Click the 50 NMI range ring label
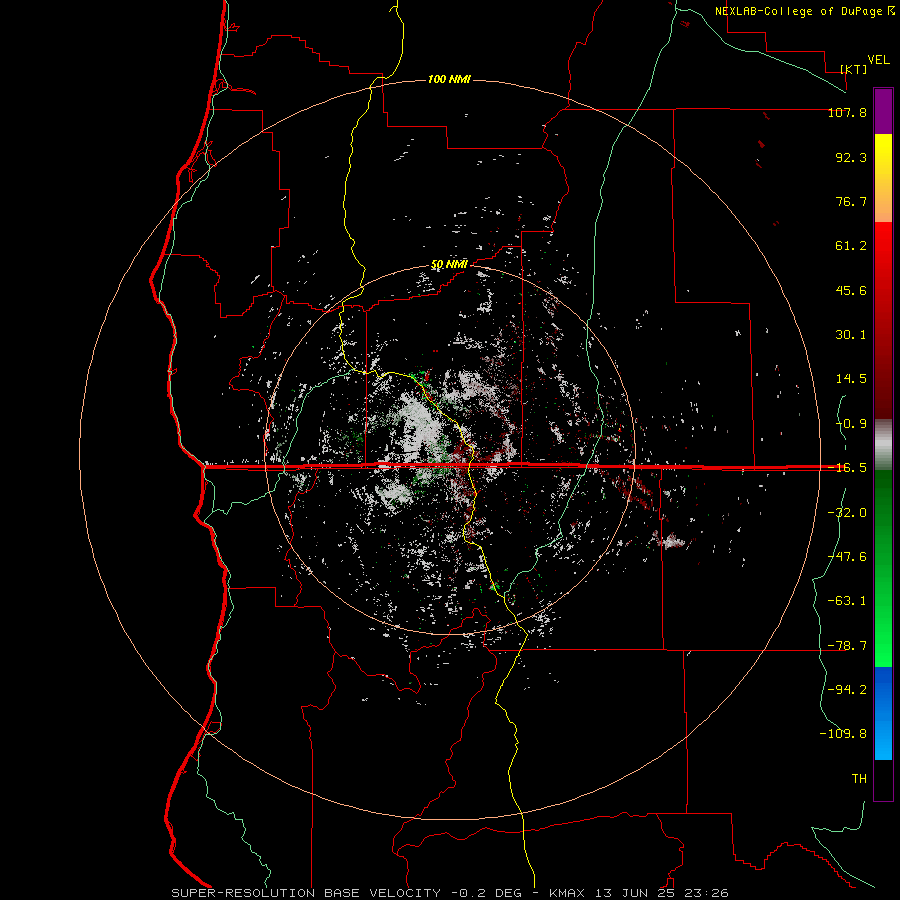Image resolution: width=900 pixels, height=900 pixels. (449, 265)
